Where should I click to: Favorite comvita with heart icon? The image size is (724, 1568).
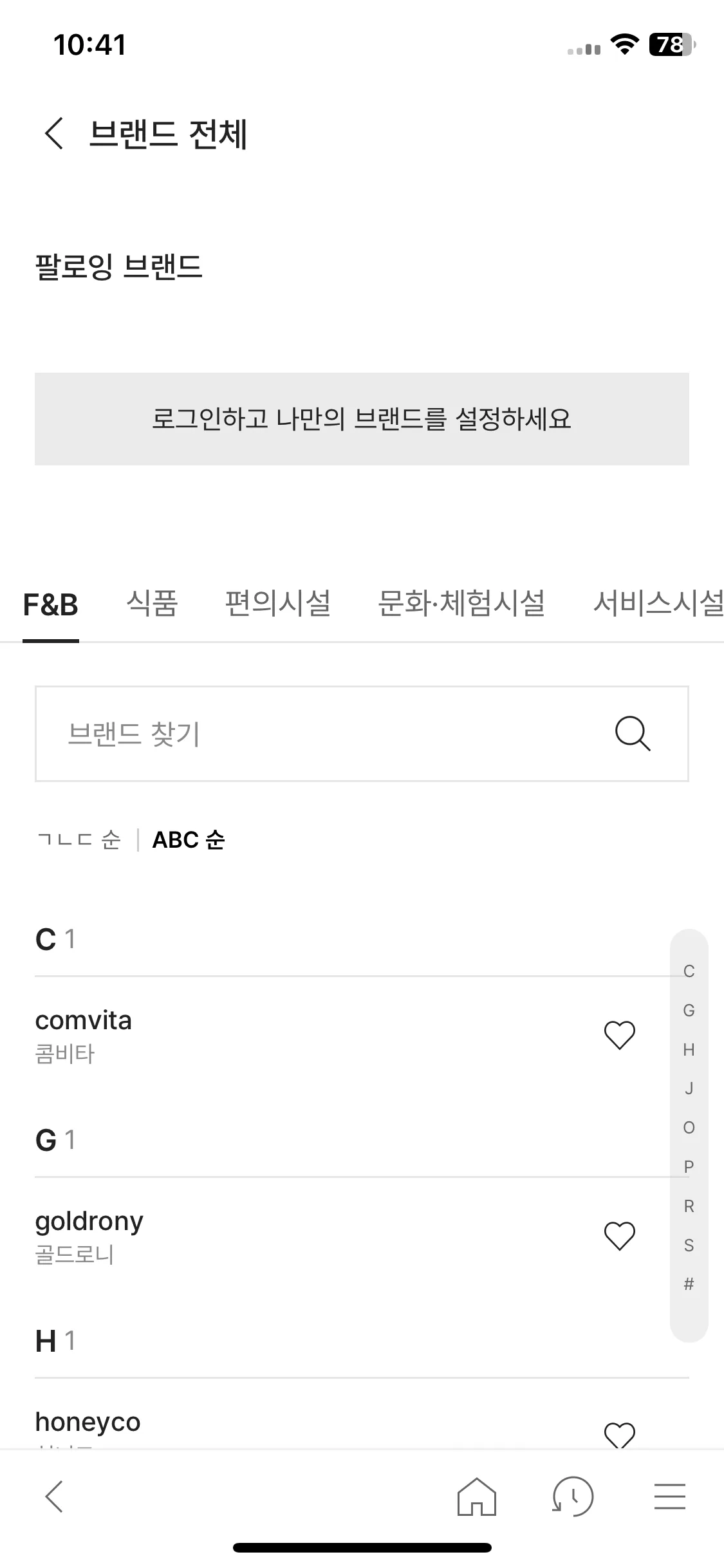point(620,1035)
